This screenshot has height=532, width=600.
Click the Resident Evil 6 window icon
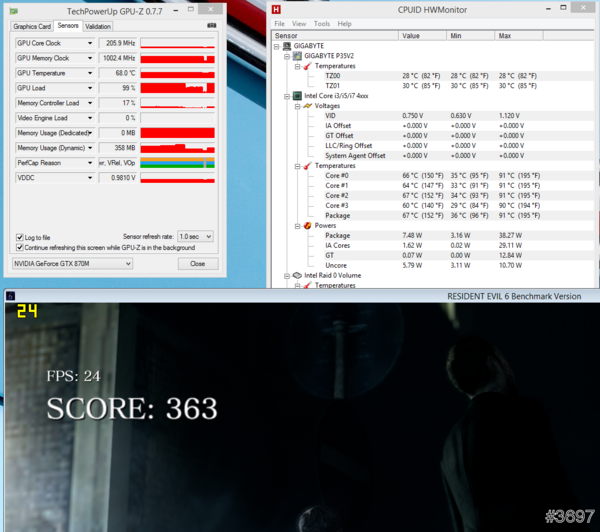(11, 296)
